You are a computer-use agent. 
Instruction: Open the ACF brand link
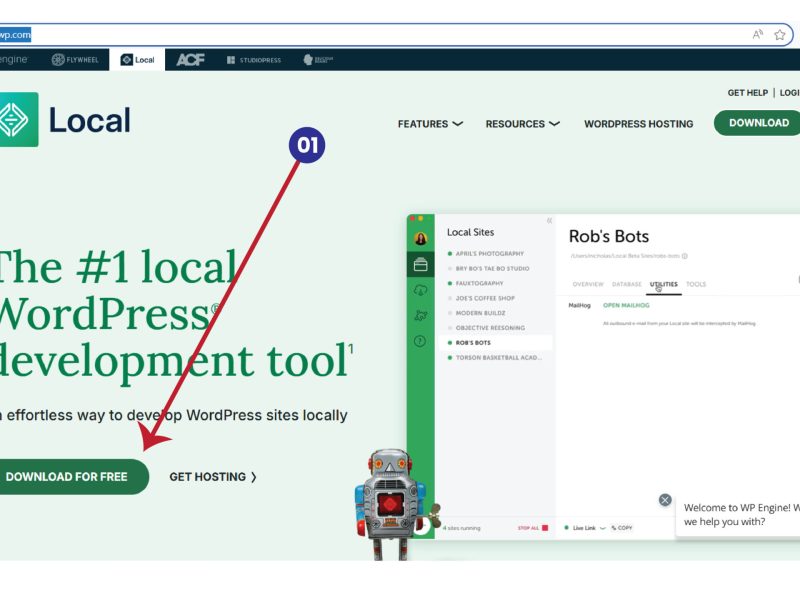[x=190, y=60]
